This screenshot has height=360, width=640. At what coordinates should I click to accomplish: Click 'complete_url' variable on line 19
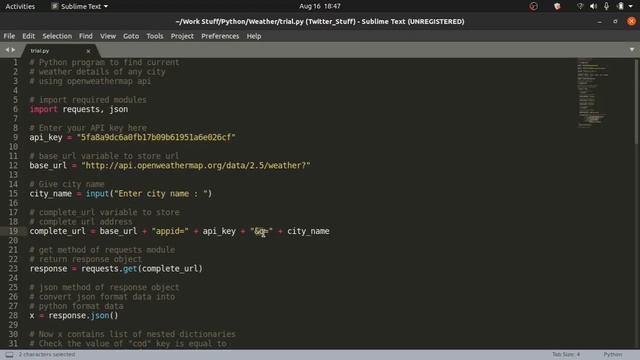tap(58, 231)
